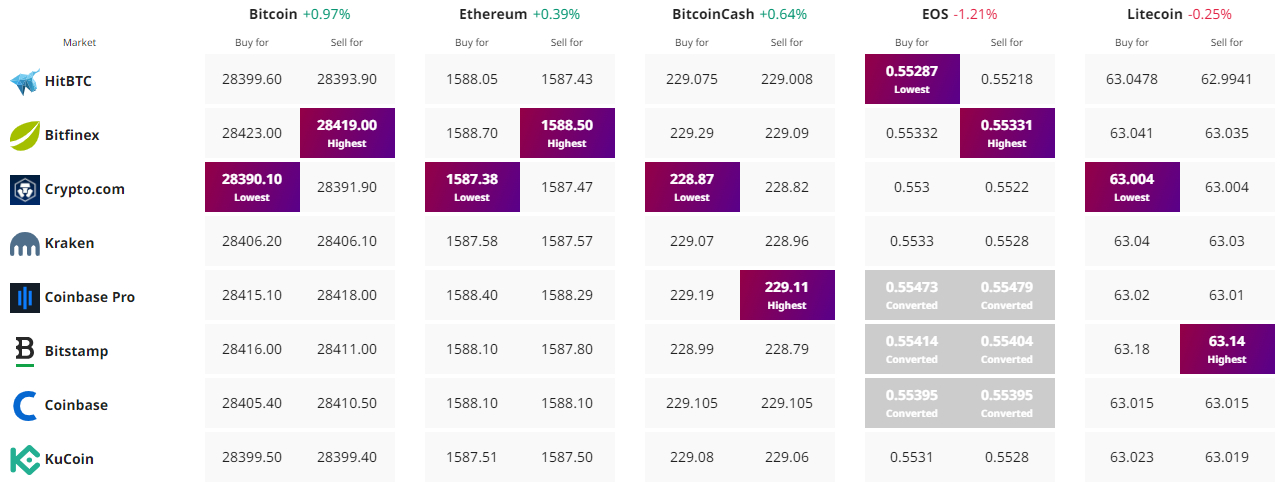Click the Bitfinex leaf logo icon
The height and width of the screenshot is (483, 1285).
24,135
